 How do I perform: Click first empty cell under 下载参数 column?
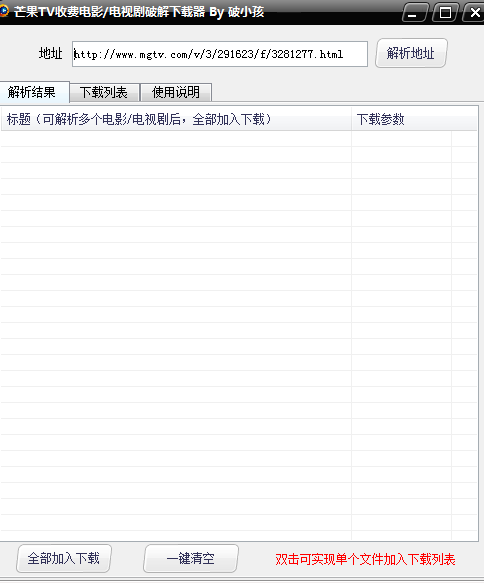tap(401, 139)
